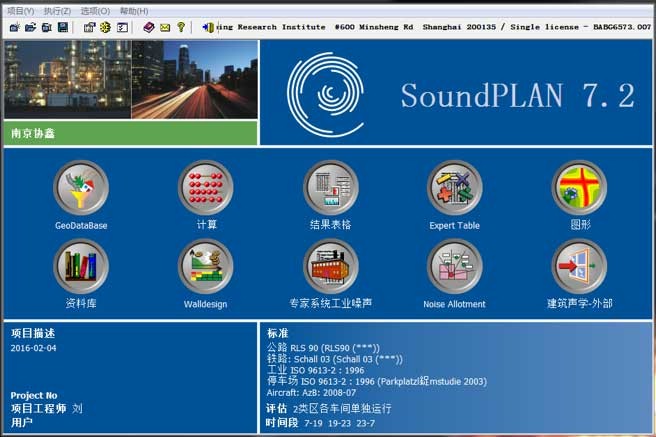Viewport: 656px width, 437px height.
Task: Open the 选项(O) menu
Action: tap(95, 10)
